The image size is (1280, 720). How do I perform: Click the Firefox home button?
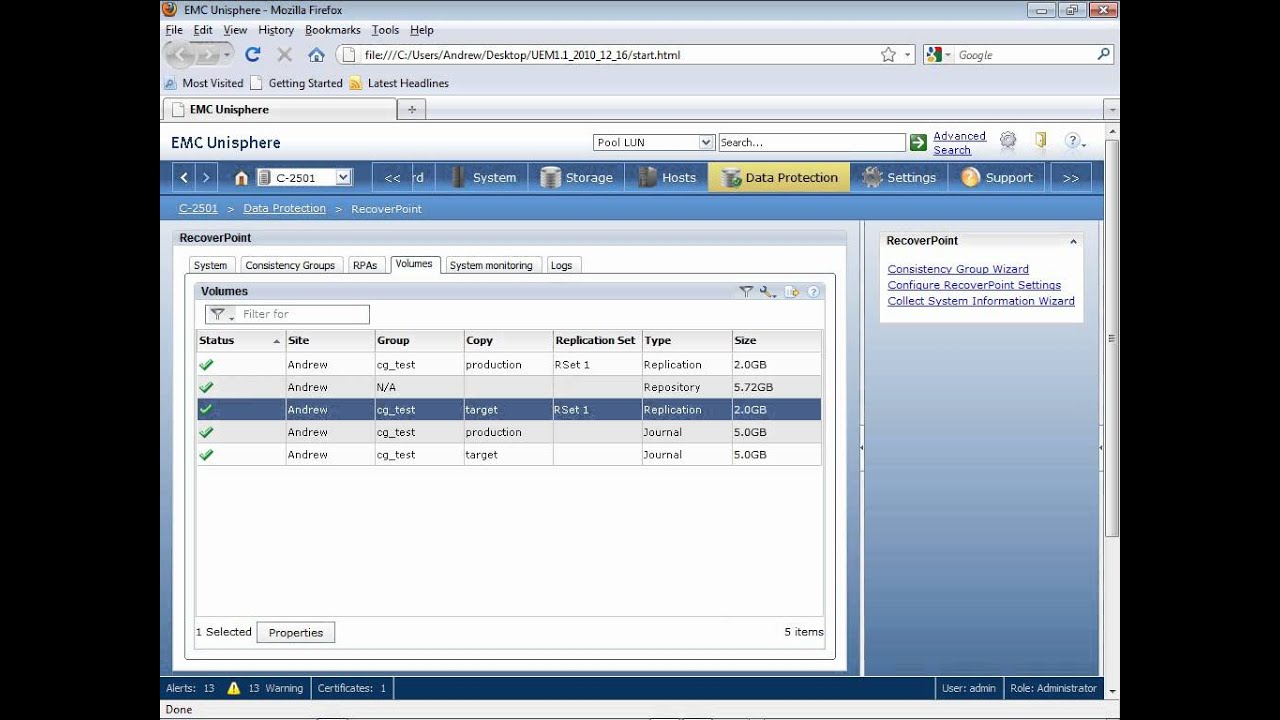click(x=317, y=54)
